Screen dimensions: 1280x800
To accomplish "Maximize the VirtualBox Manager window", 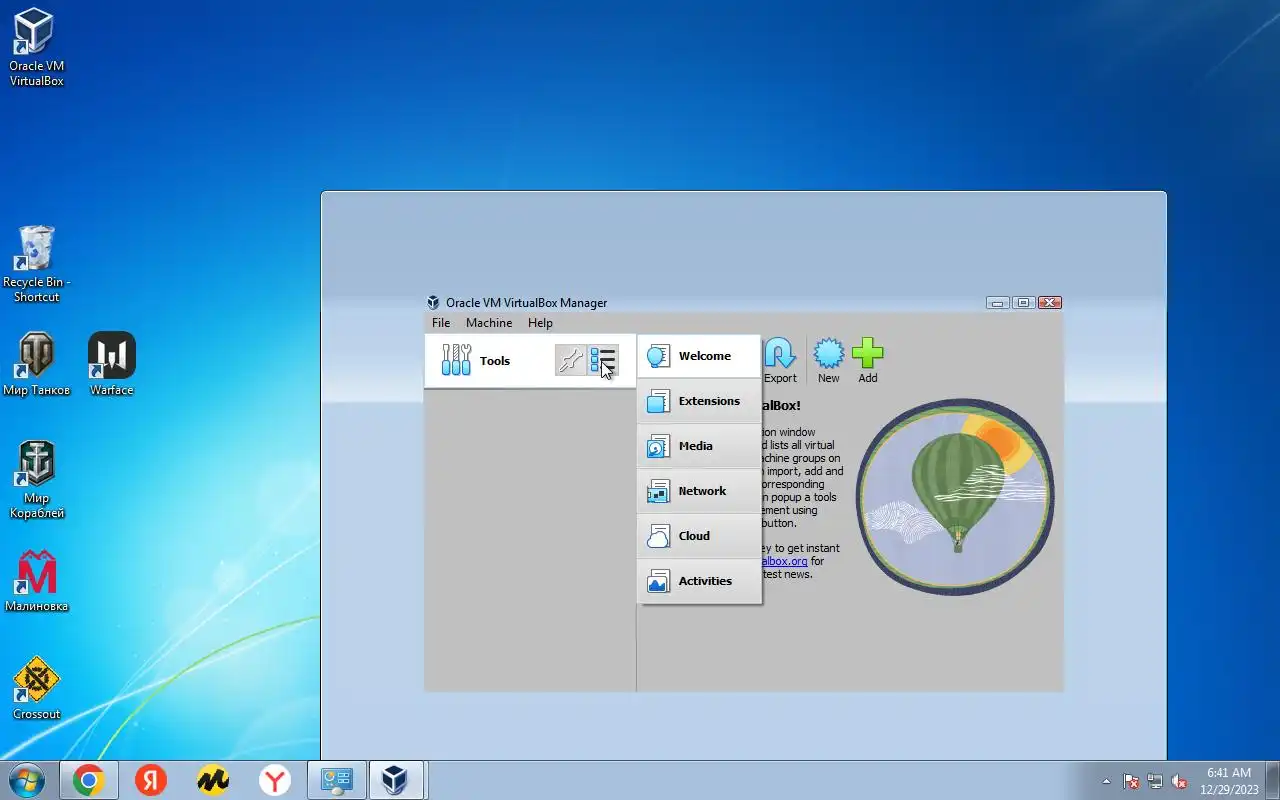I will pyautogui.click(x=1023, y=303).
